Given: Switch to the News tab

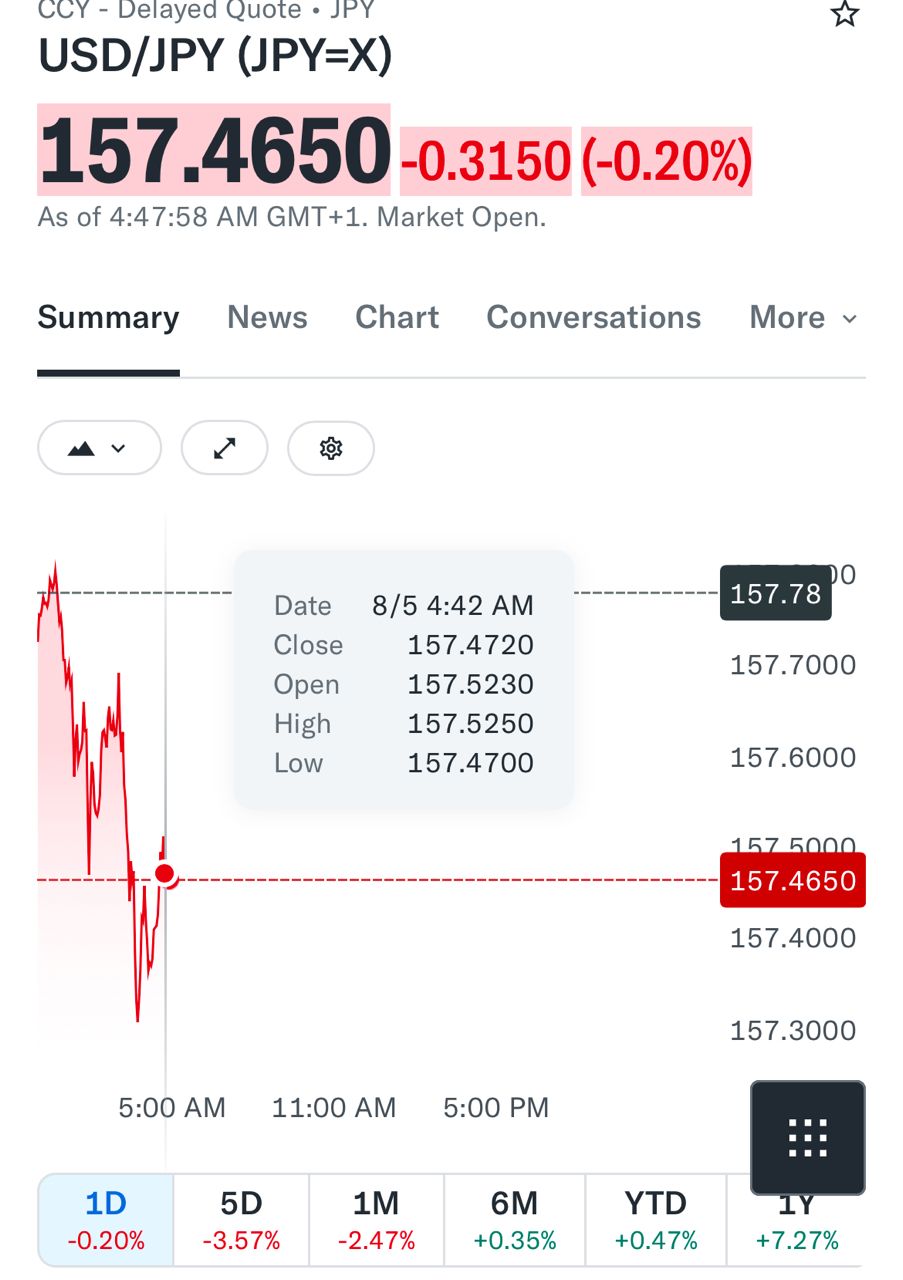Looking at the screenshot, I should click(x=267, y=317).
